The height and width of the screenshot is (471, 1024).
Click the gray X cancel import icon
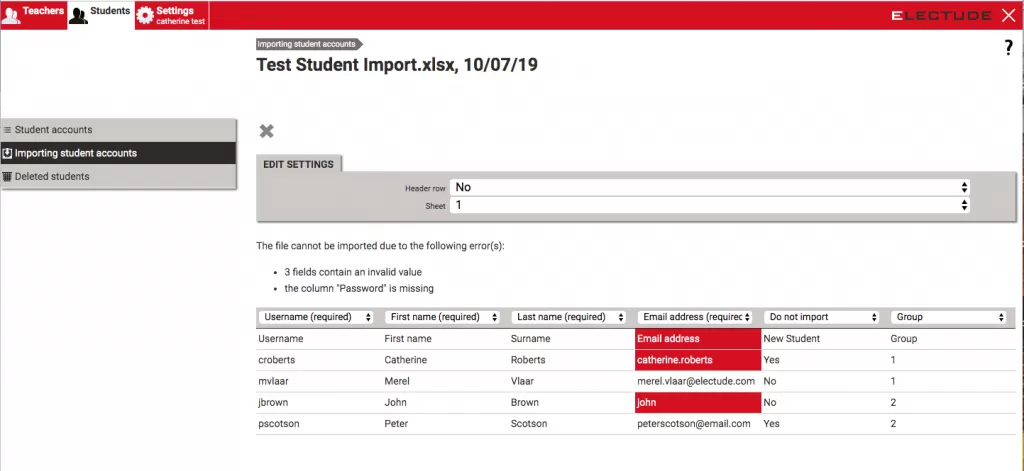(266, 131)
